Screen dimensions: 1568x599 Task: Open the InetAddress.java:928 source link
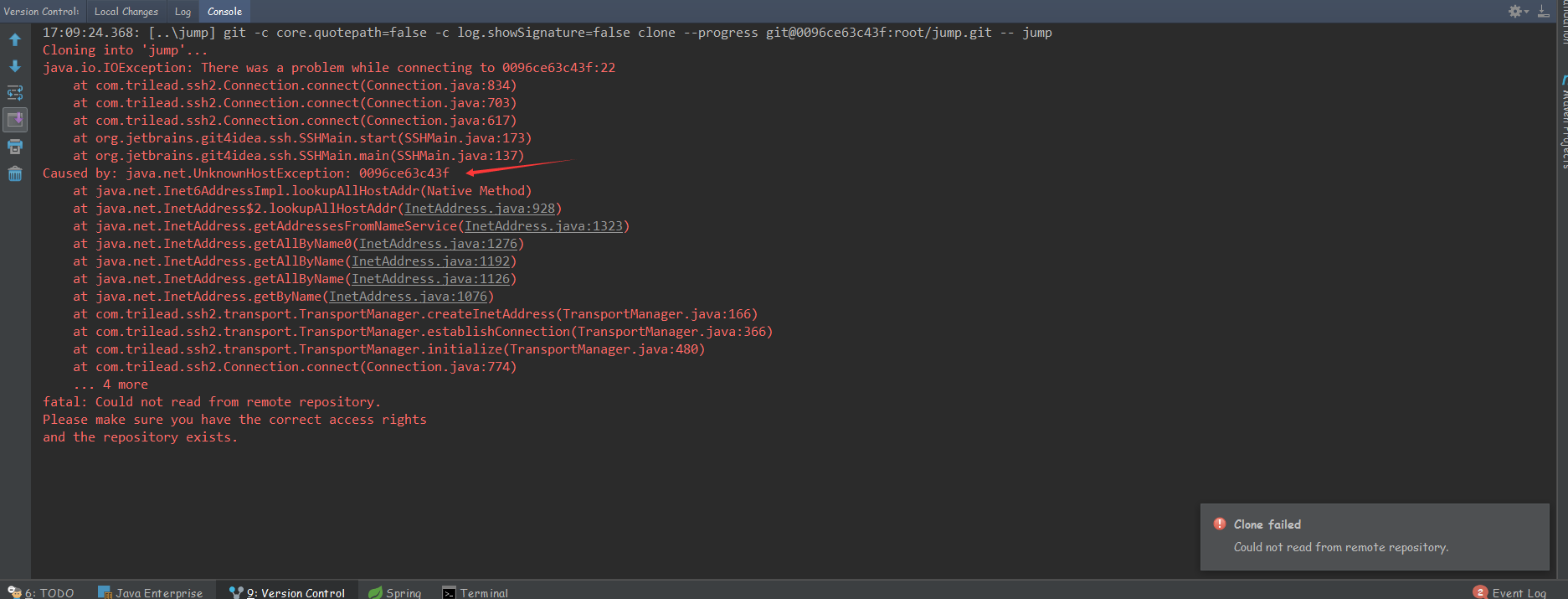point(480,209)
